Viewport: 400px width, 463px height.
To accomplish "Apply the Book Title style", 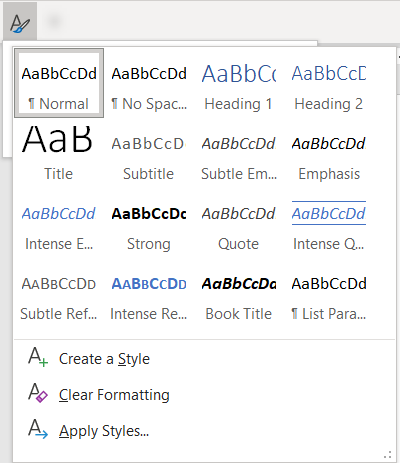I will [239, 293].
